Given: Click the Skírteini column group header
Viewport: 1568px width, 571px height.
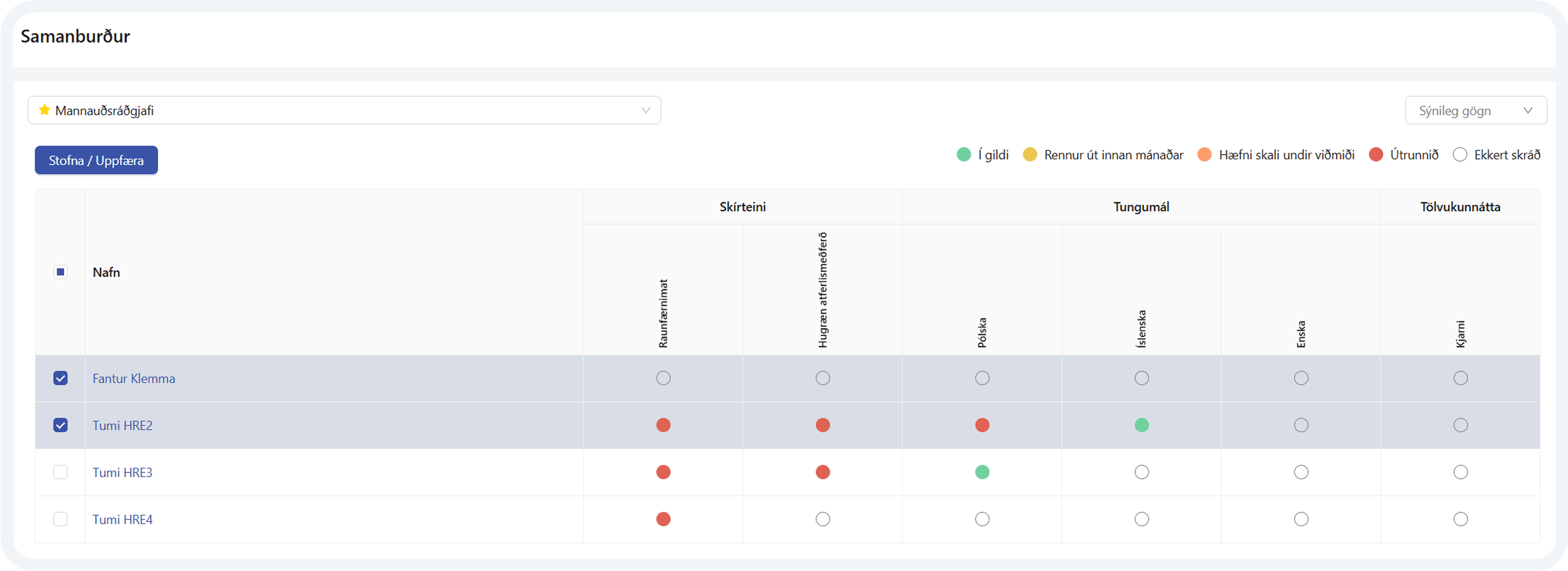Looking at the screenshot, I should pos(742,207).
